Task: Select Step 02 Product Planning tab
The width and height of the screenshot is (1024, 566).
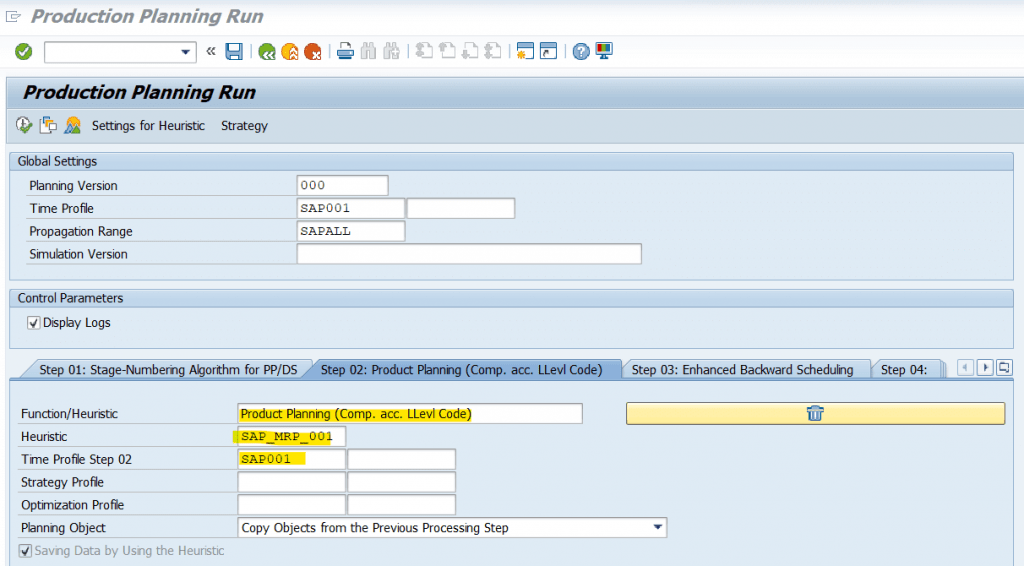Action: point(461,369)
